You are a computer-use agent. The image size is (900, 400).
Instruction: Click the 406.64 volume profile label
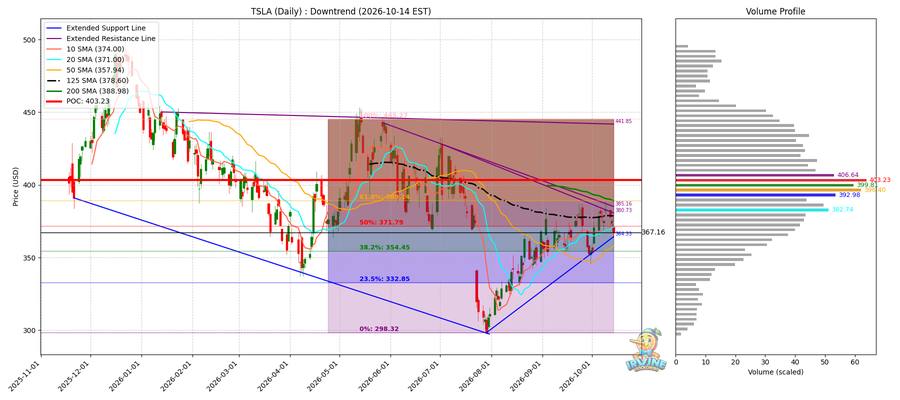[x=848, y=174]
